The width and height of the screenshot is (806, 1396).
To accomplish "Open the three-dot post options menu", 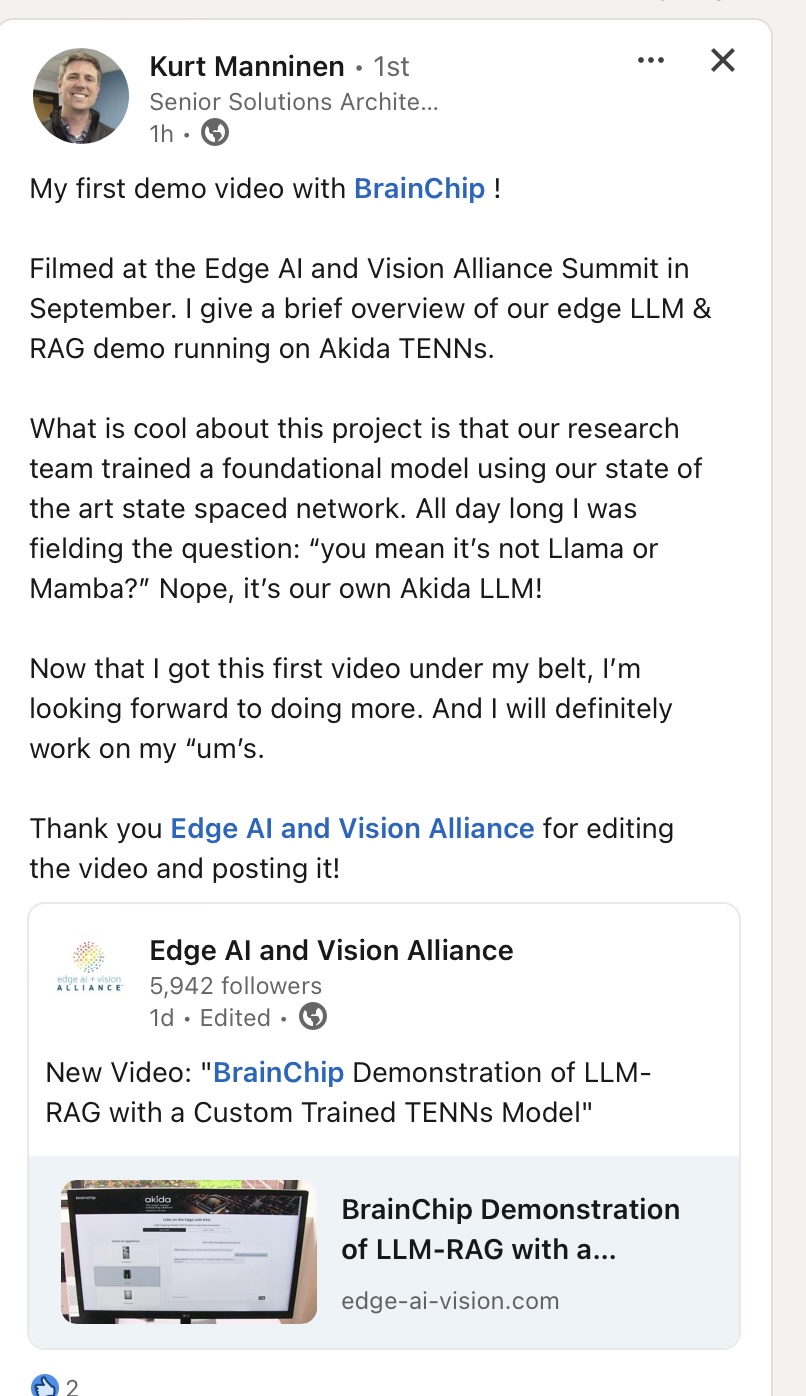I will [x=650, y=61].
